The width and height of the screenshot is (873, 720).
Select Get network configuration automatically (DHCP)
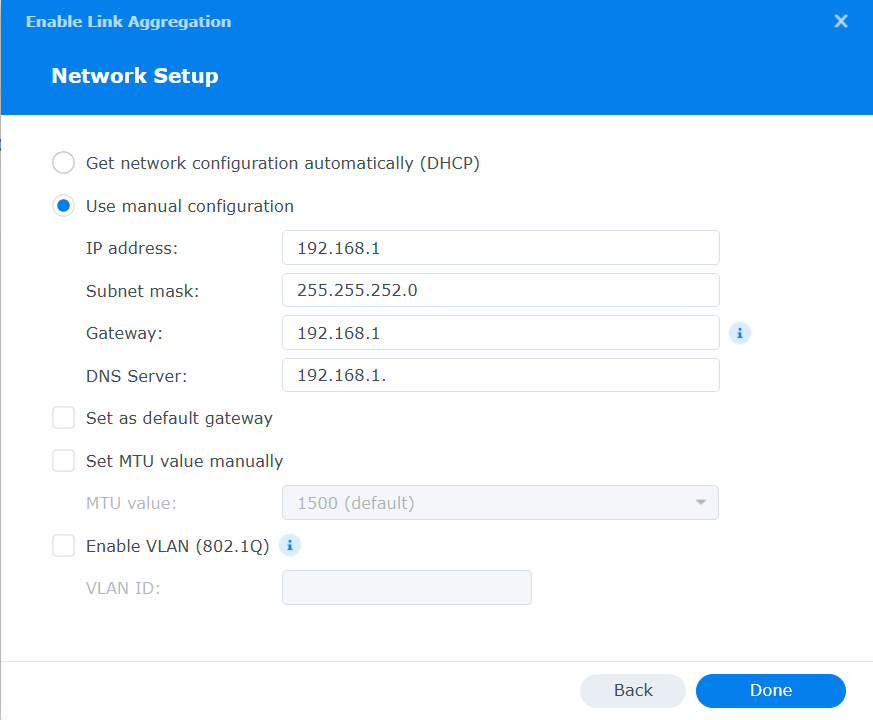tap(63, 163)
